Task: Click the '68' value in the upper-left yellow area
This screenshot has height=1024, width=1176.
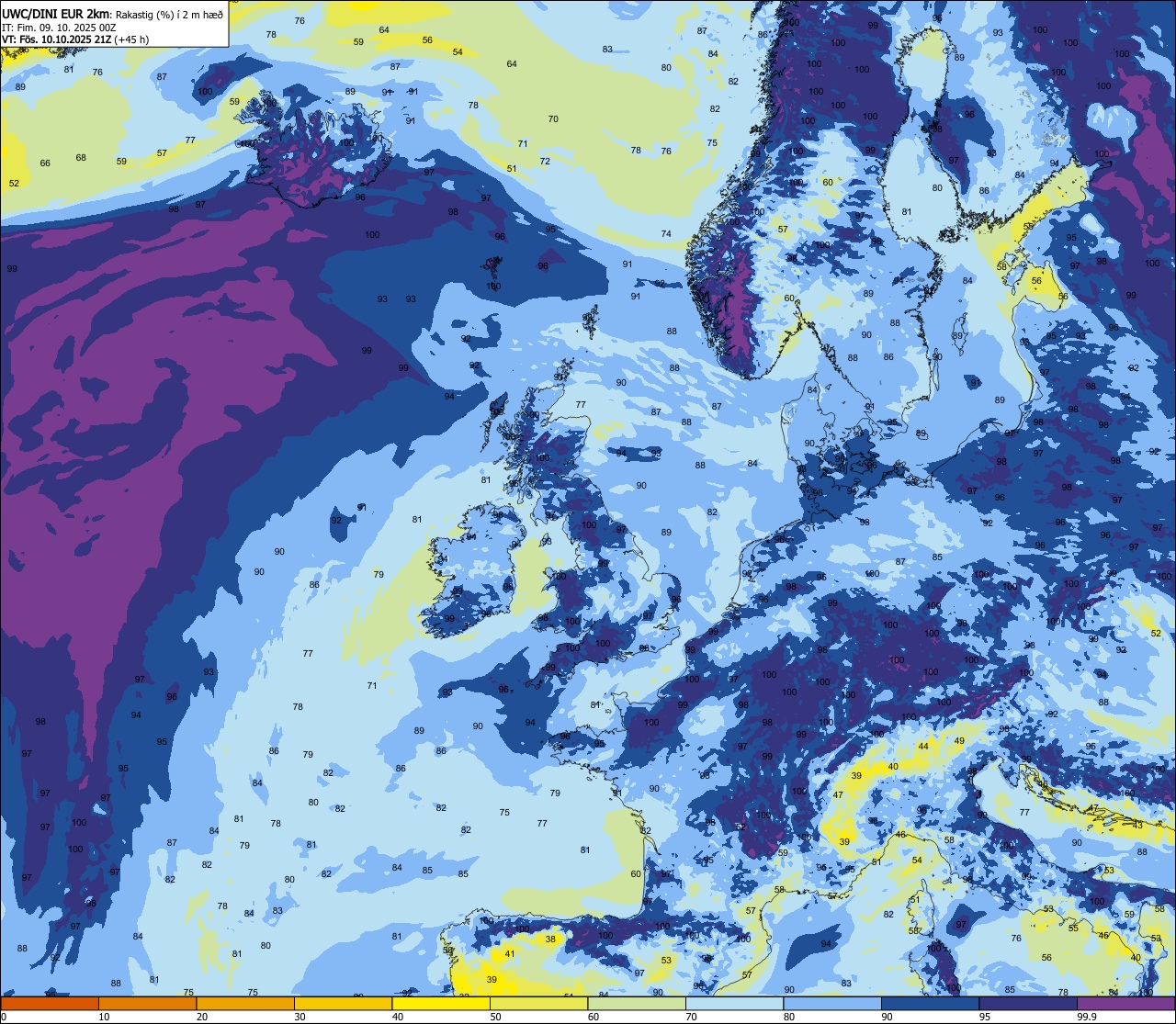Action: [x=81, y=158]
